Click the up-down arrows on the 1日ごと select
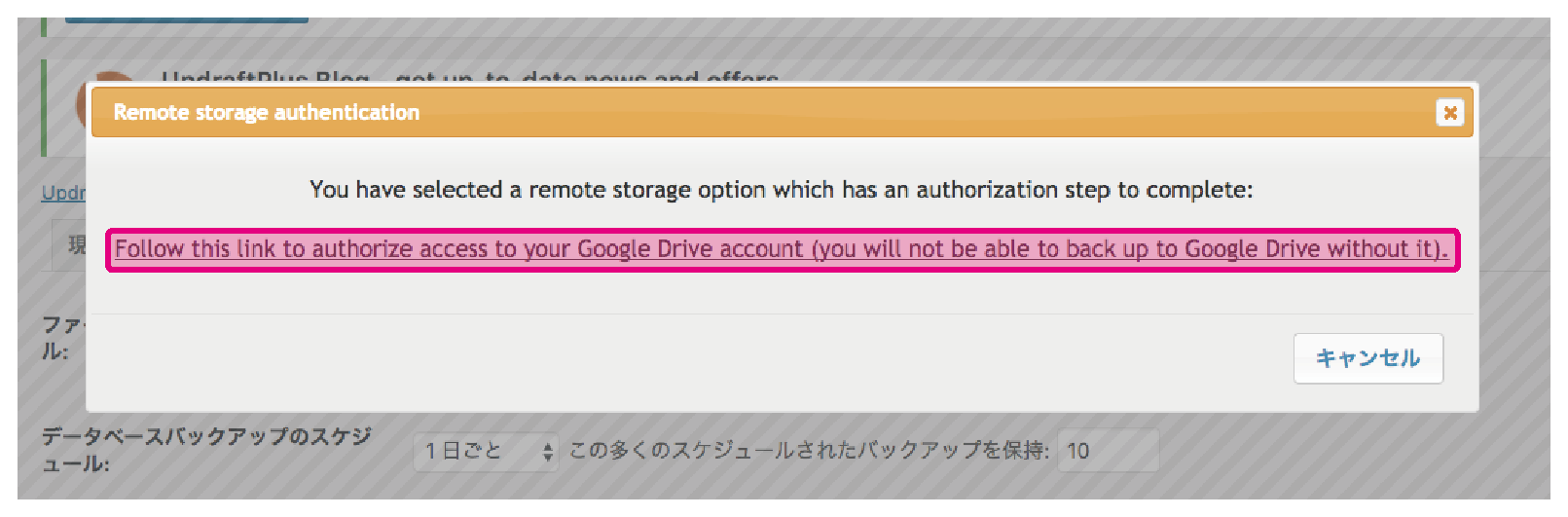This screenshot has width=1568, height=517. [x=548, y=451]
